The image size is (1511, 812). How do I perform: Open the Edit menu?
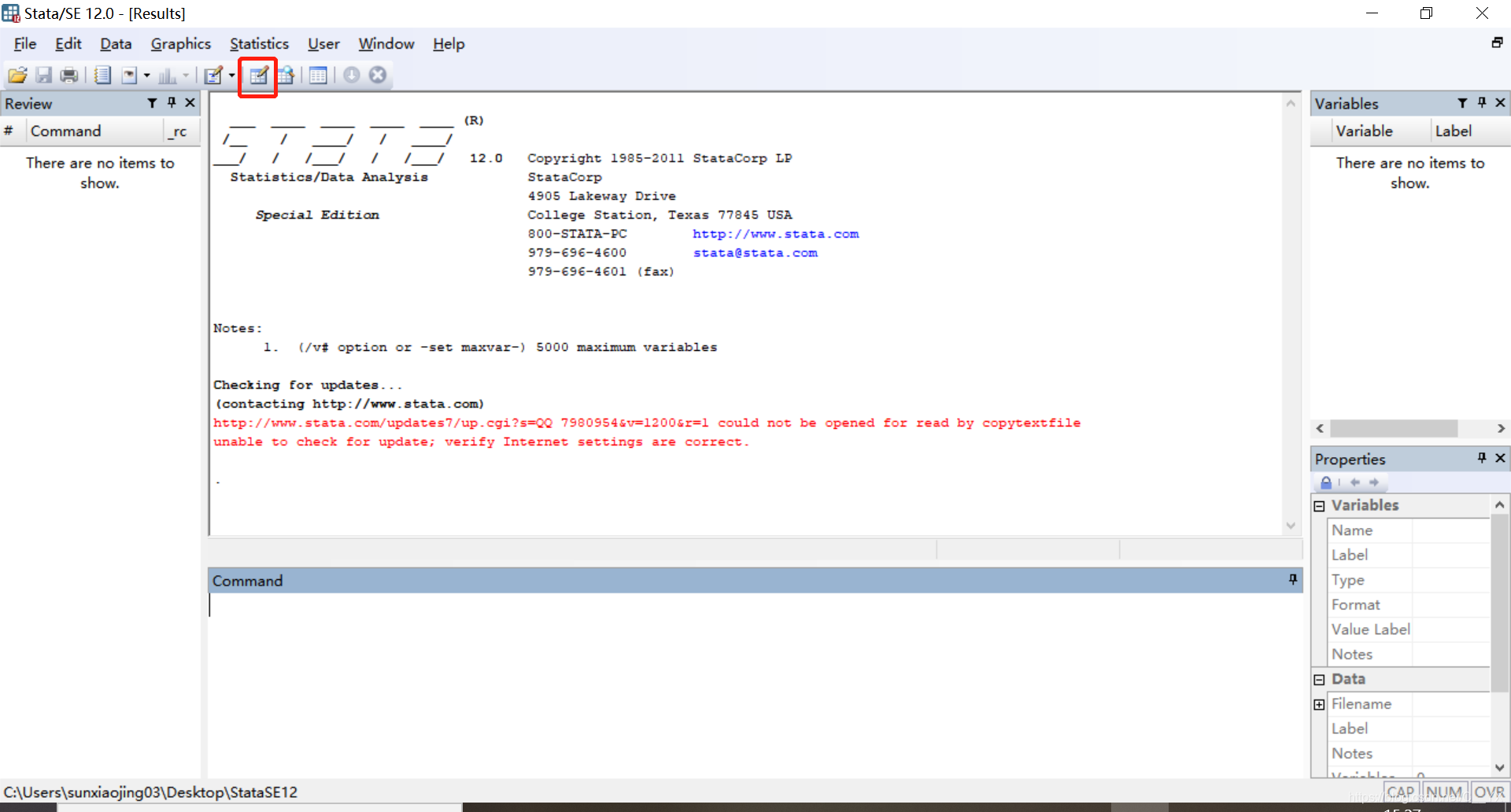click(x=68, y=44)
